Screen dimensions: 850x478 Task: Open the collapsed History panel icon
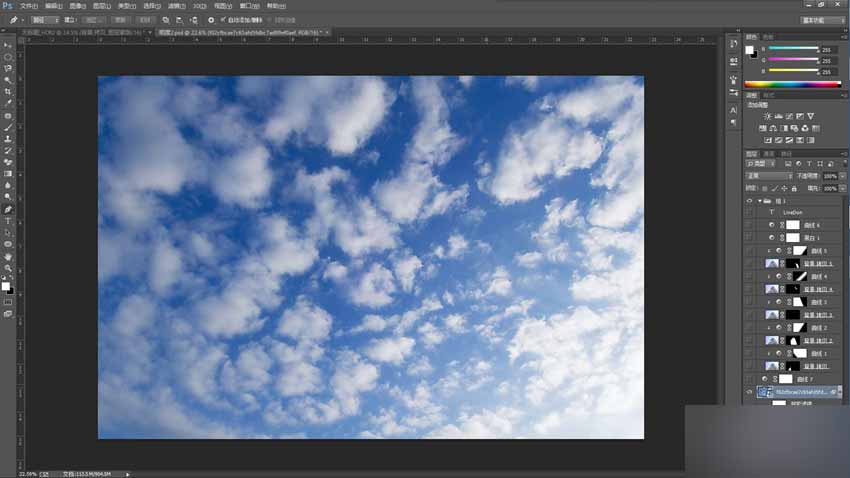733,44
